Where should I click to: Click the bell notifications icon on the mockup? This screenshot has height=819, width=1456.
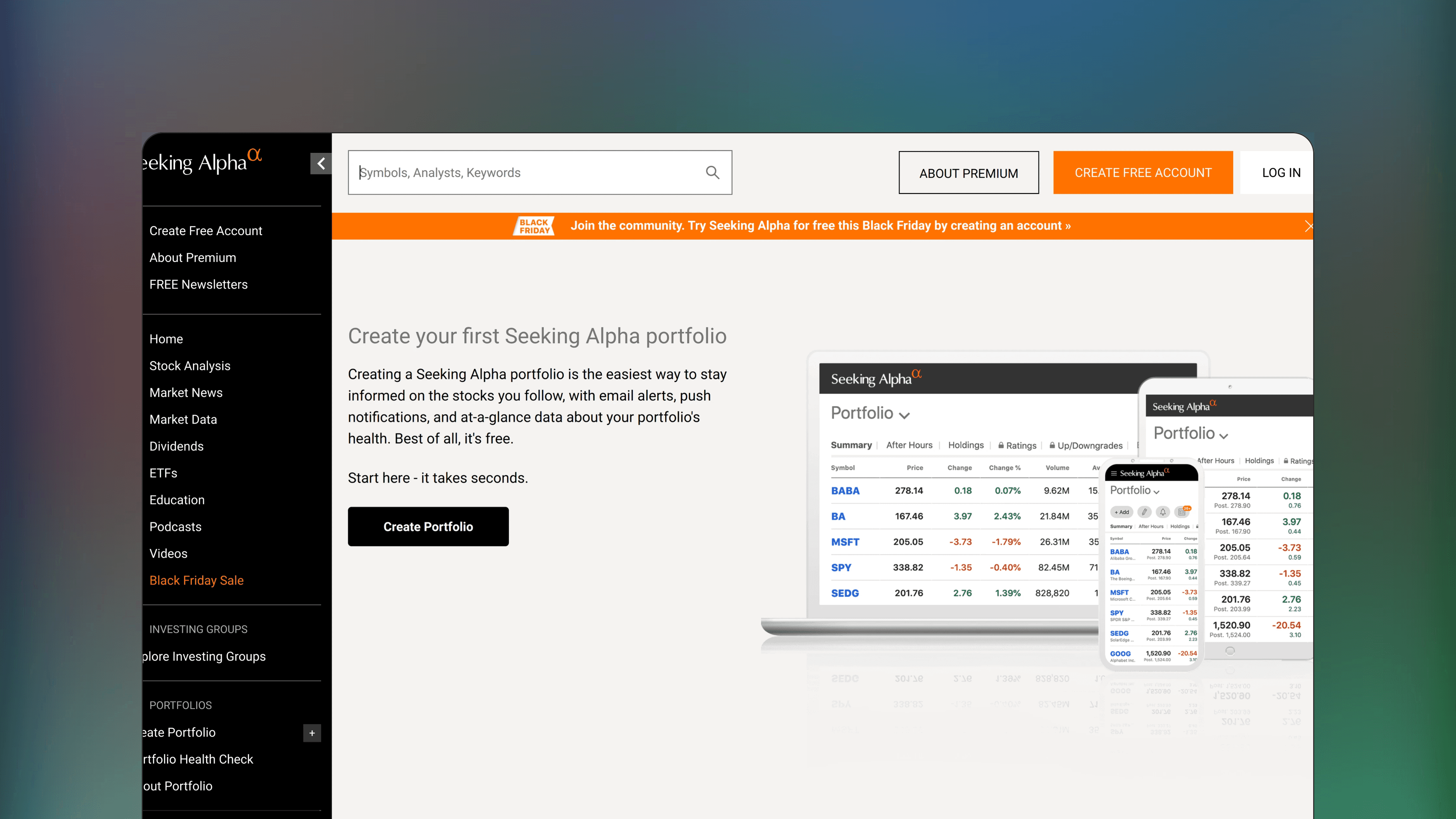click(1163, 512)
